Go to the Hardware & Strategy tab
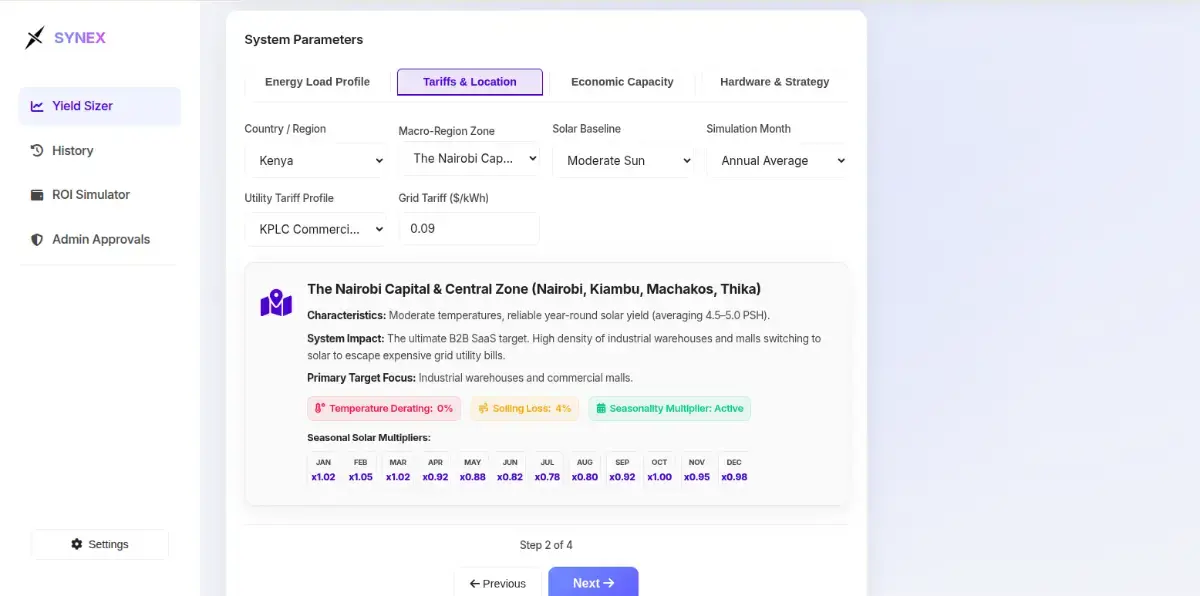1200x596 pixels. click(775, 82)
